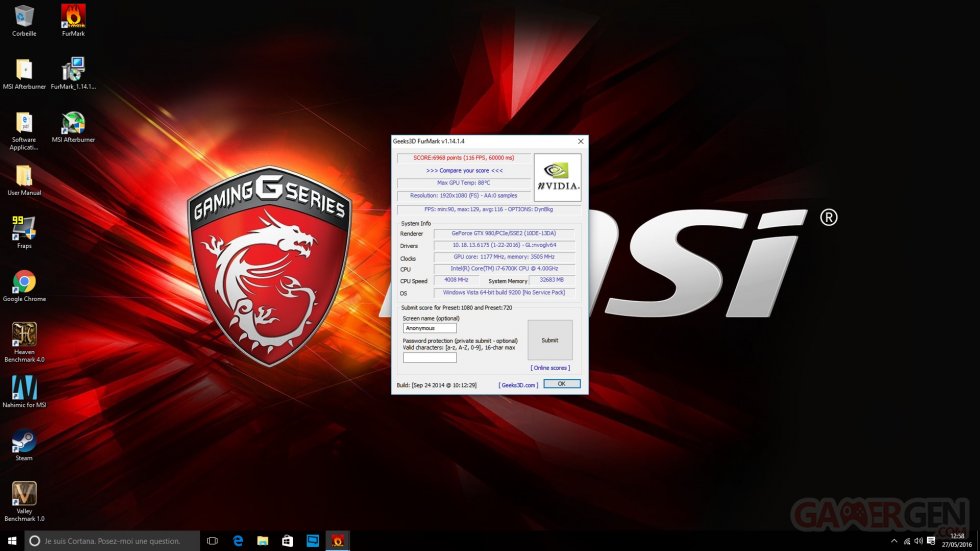Image resolution: width=980 pixels, height=551 pixels.
Task: Click the Drivers value 10.18.13.6175
Action: coord(504,245)
